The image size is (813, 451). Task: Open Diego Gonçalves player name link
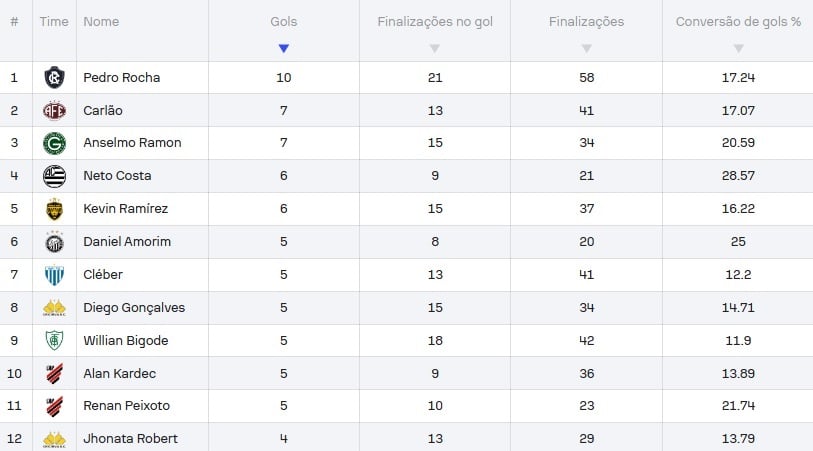coord(134,308)
